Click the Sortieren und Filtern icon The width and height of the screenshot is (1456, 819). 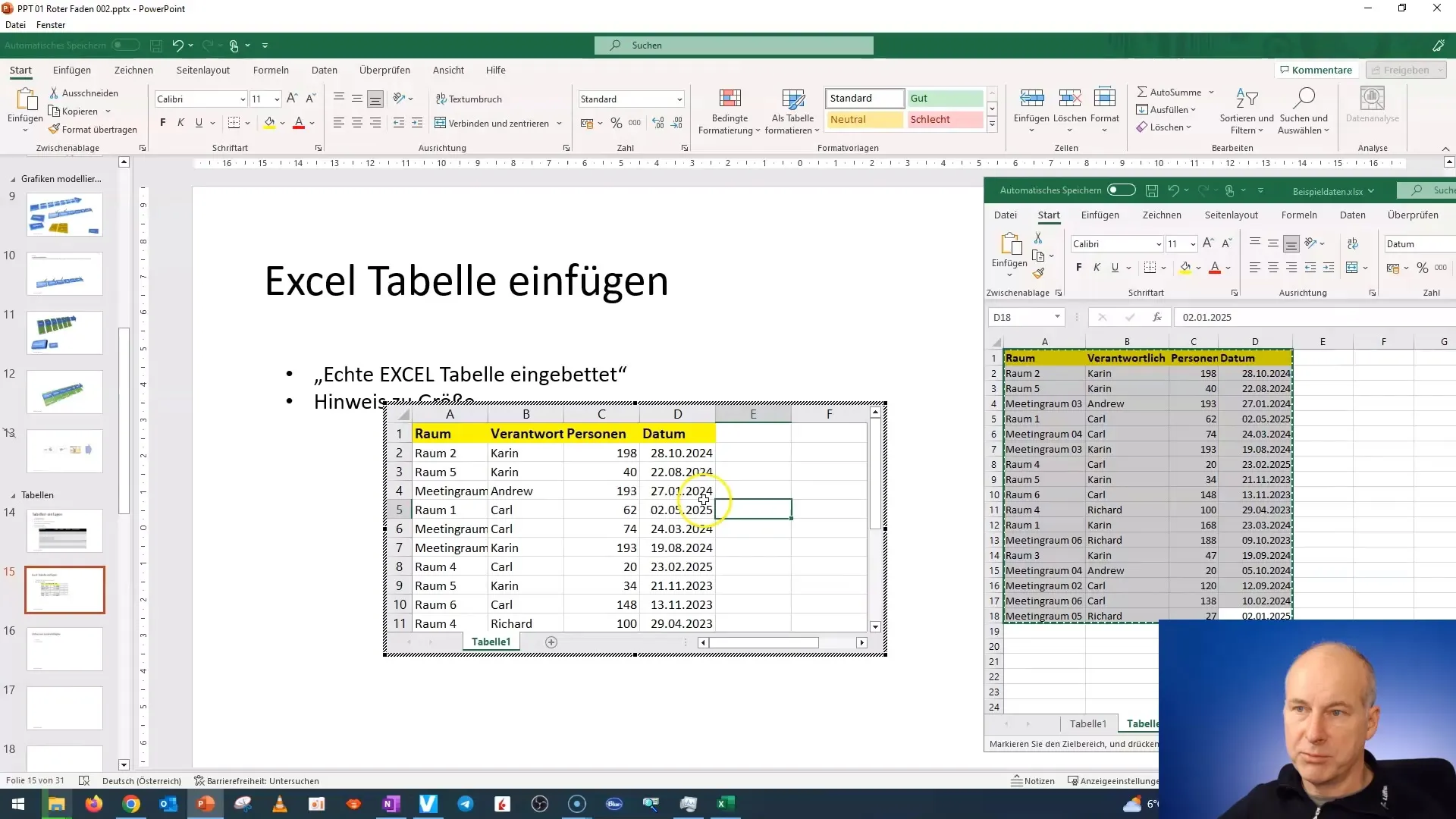click(x=1247, y=99)
